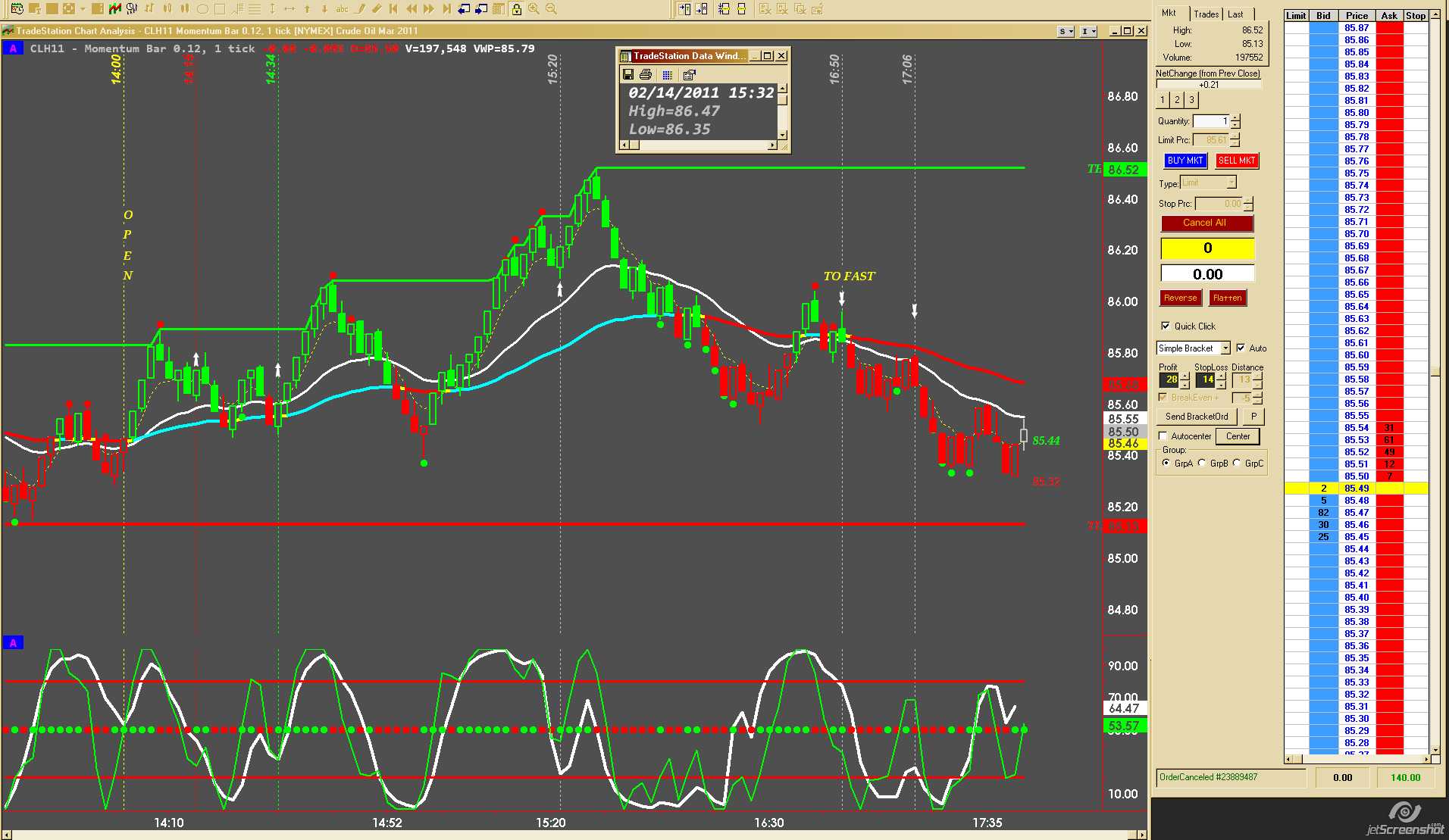The width and height of the screenshot is (1449, 840).
Task: Click the blue A marker on oscillator subgraph
Action: point(13,643)
